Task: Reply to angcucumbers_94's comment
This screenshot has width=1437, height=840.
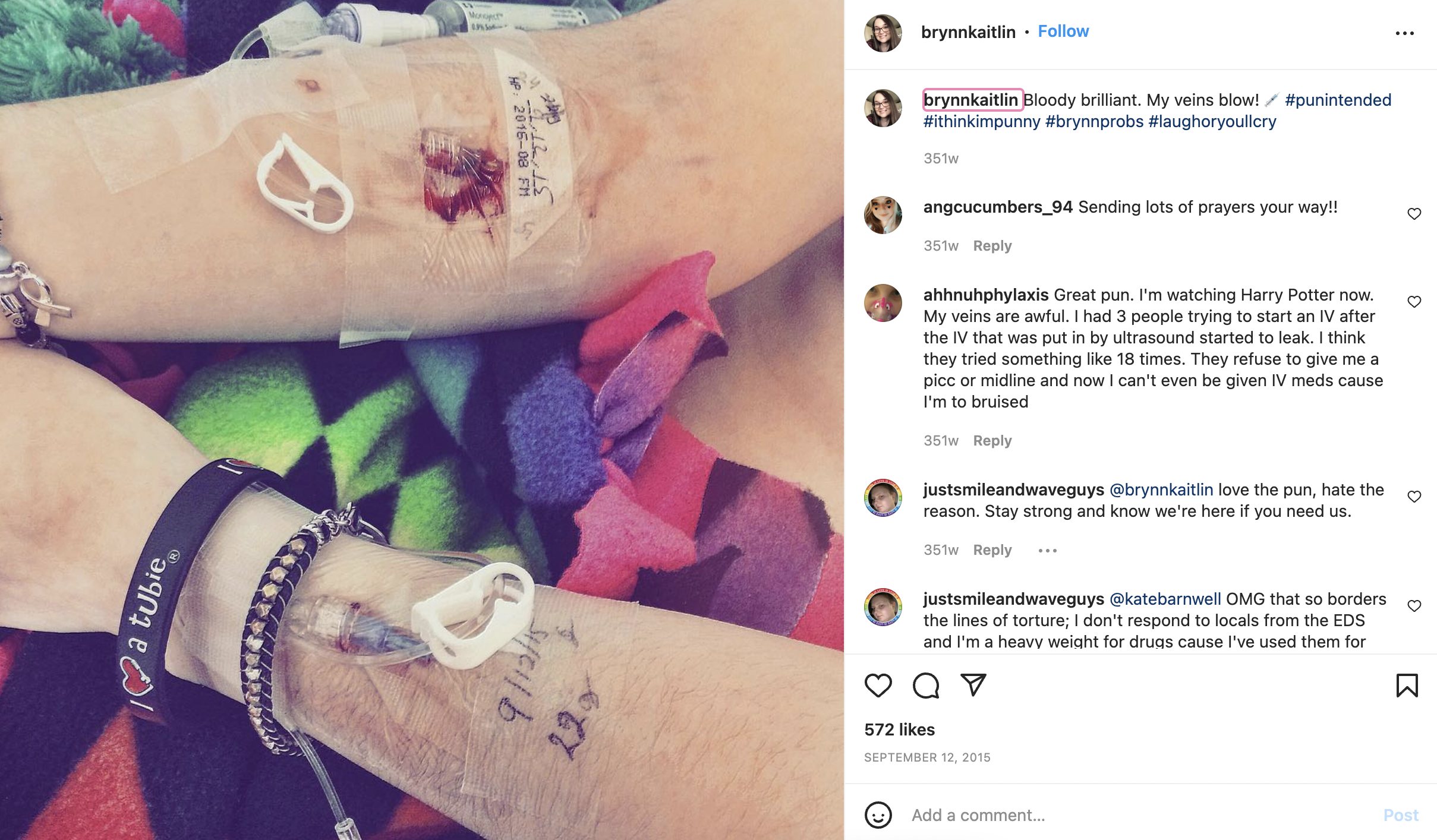Action: [992, 246]
